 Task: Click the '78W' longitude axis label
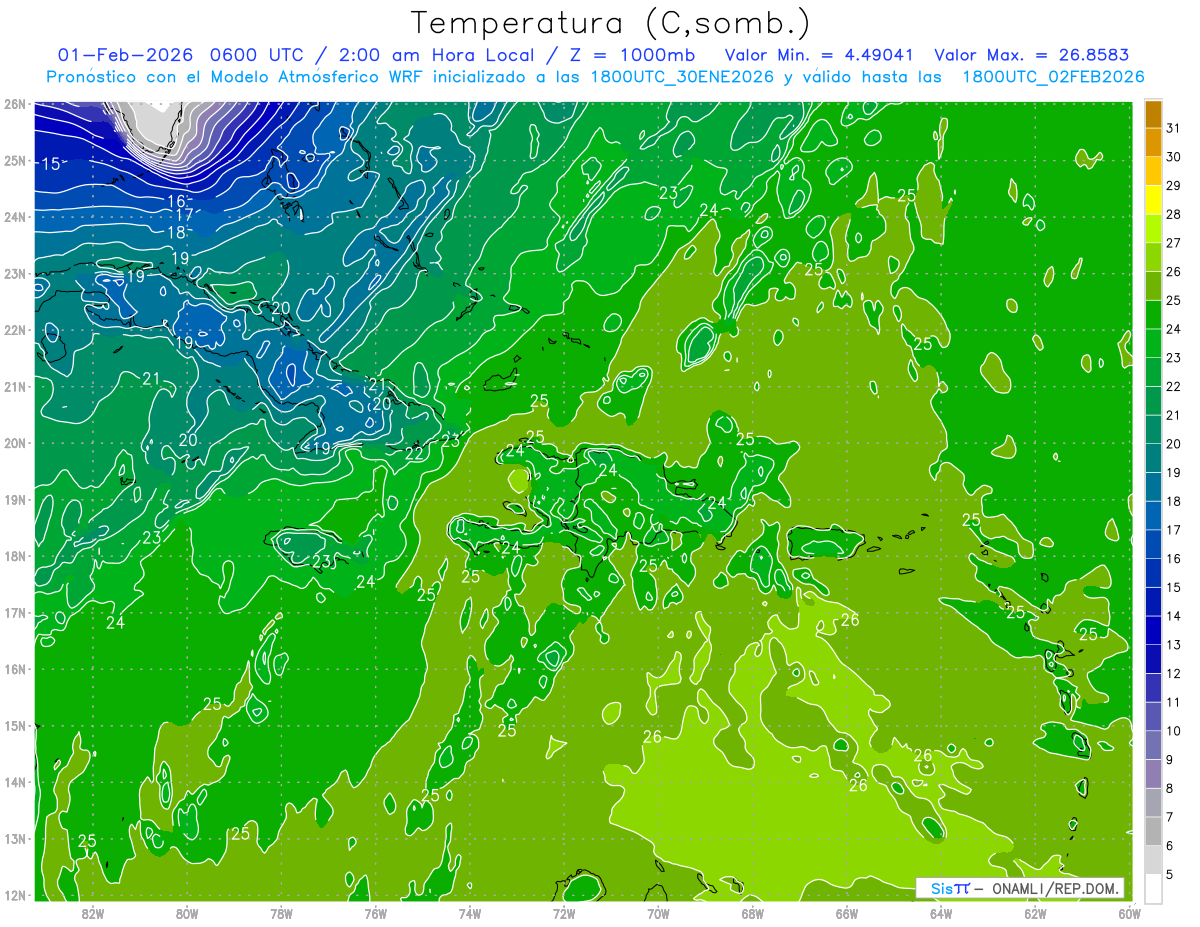coord(281,912)
